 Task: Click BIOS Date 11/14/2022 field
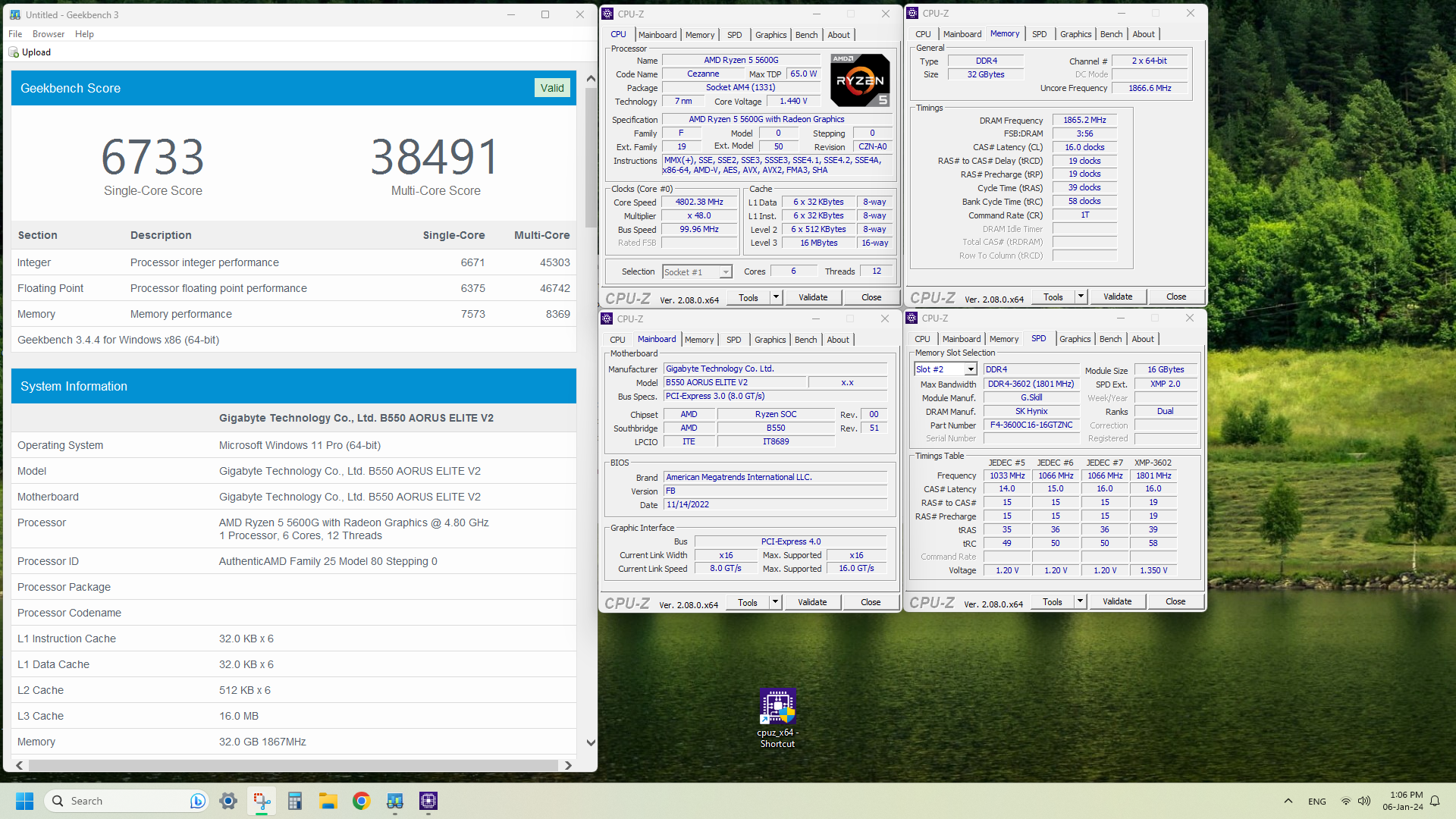pyautogui.click(x=775, y=504)
